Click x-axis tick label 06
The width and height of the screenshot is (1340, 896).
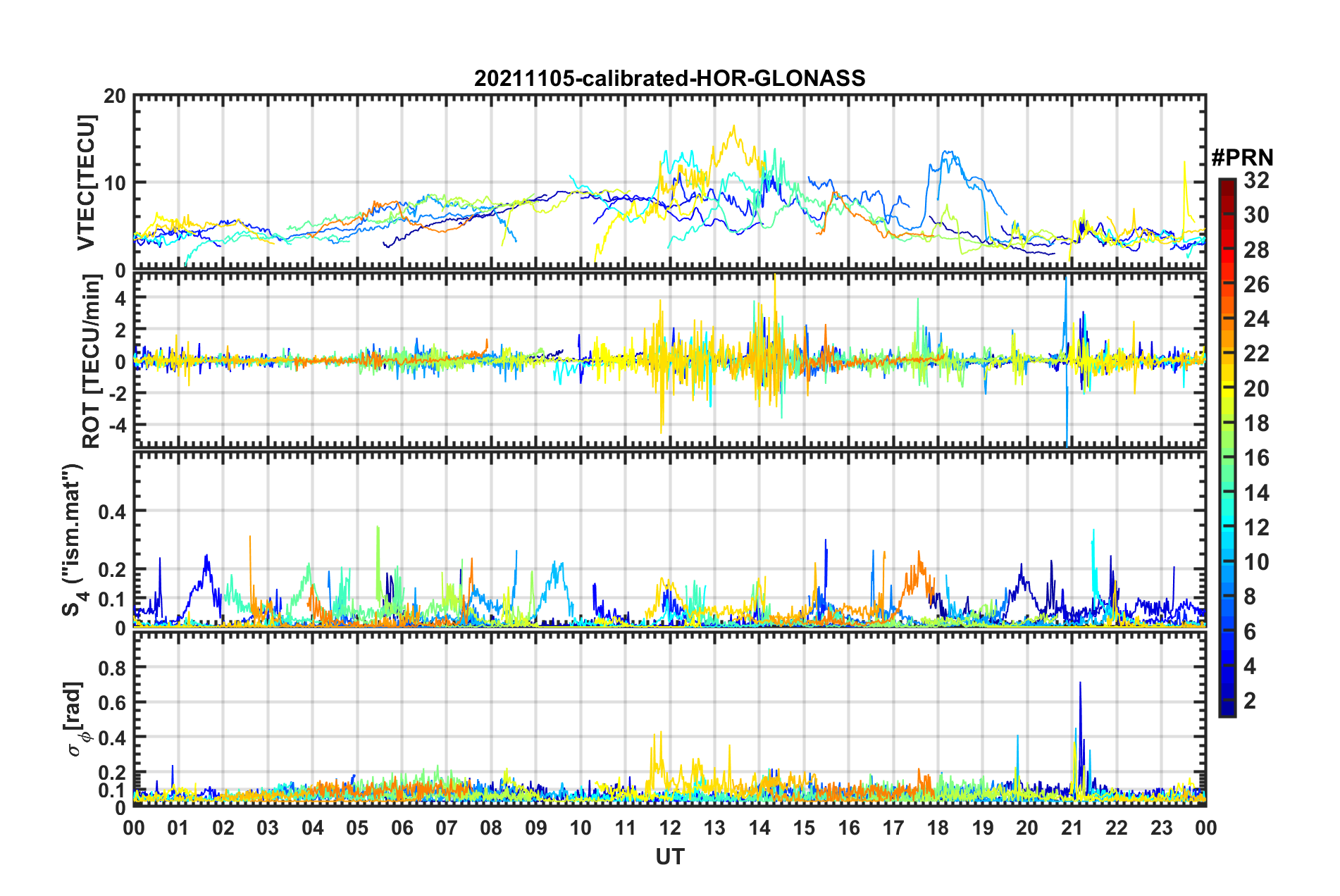point(402,828)
